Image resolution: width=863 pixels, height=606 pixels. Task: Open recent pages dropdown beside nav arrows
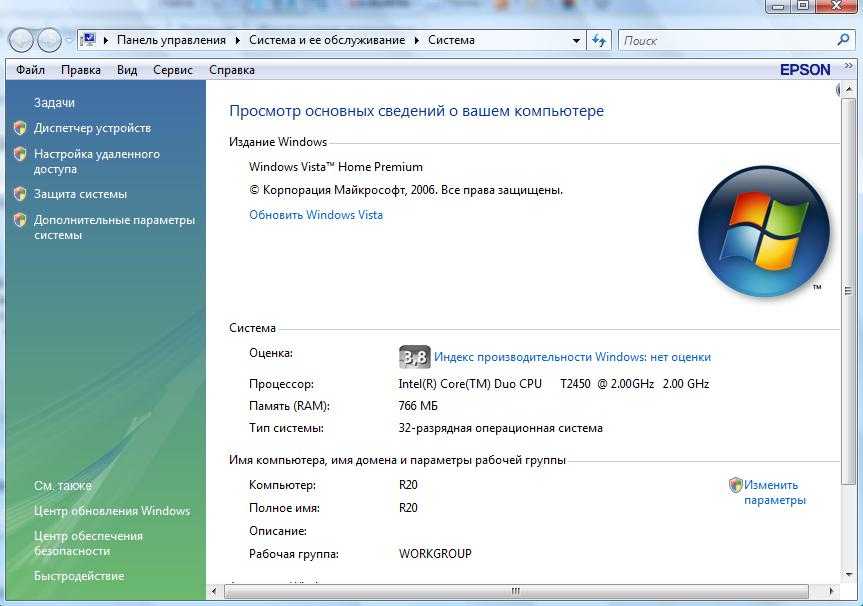pyautogui.click(x=69, y=40)
